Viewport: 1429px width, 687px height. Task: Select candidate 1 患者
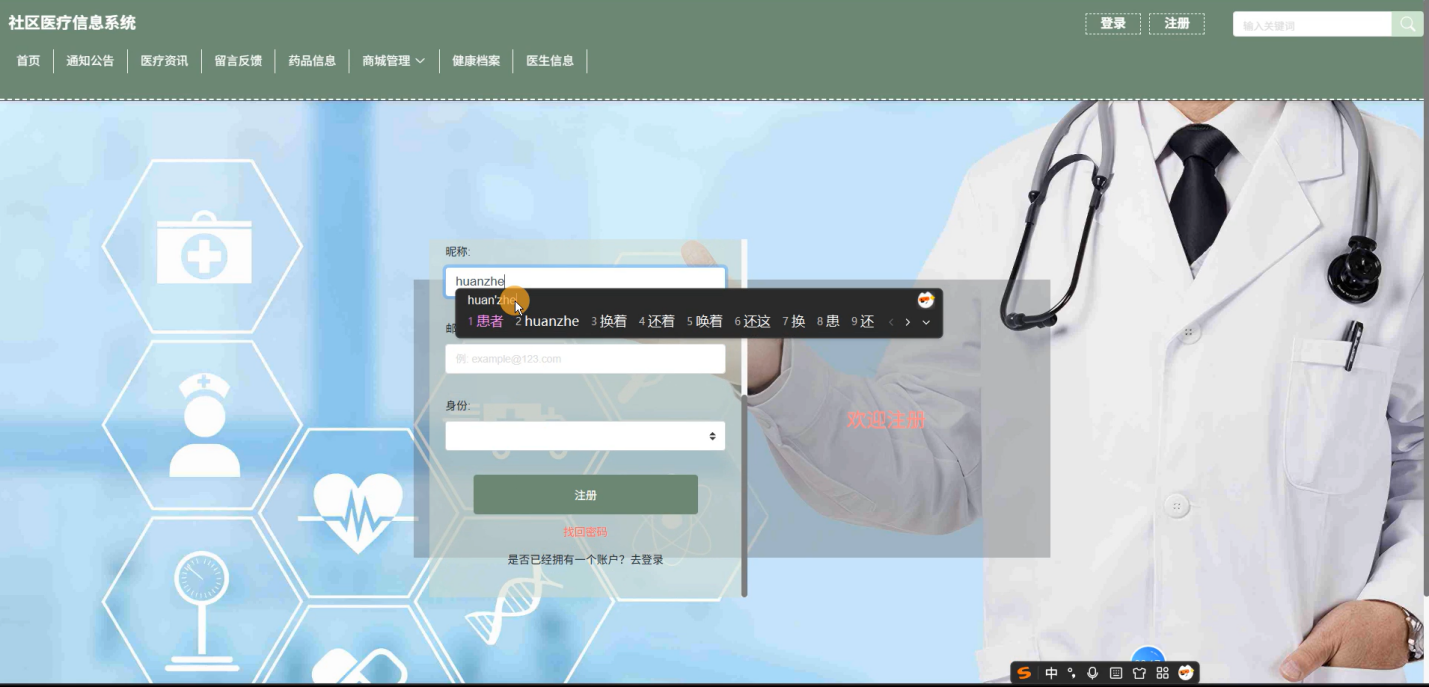[486, 322]
